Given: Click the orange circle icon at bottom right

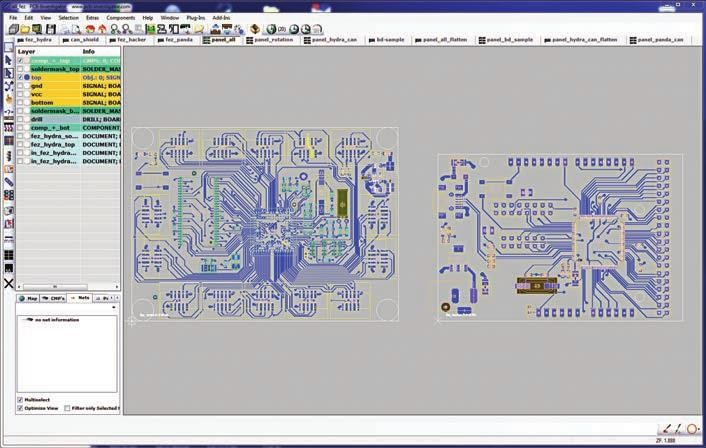Looking at the screenshot, I should pos(692,428).
